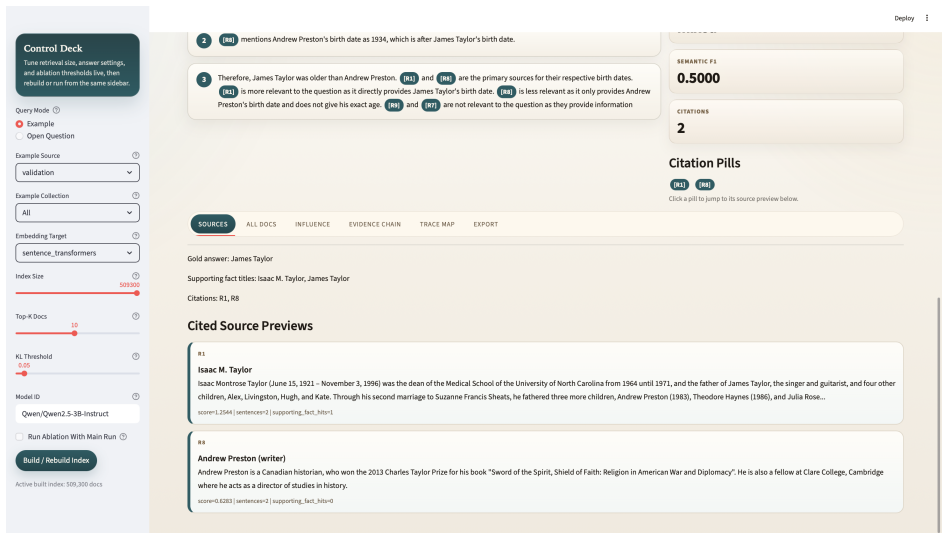
Task: Open the three-dot menu beside Deploy
Action: tap(927, 18)
